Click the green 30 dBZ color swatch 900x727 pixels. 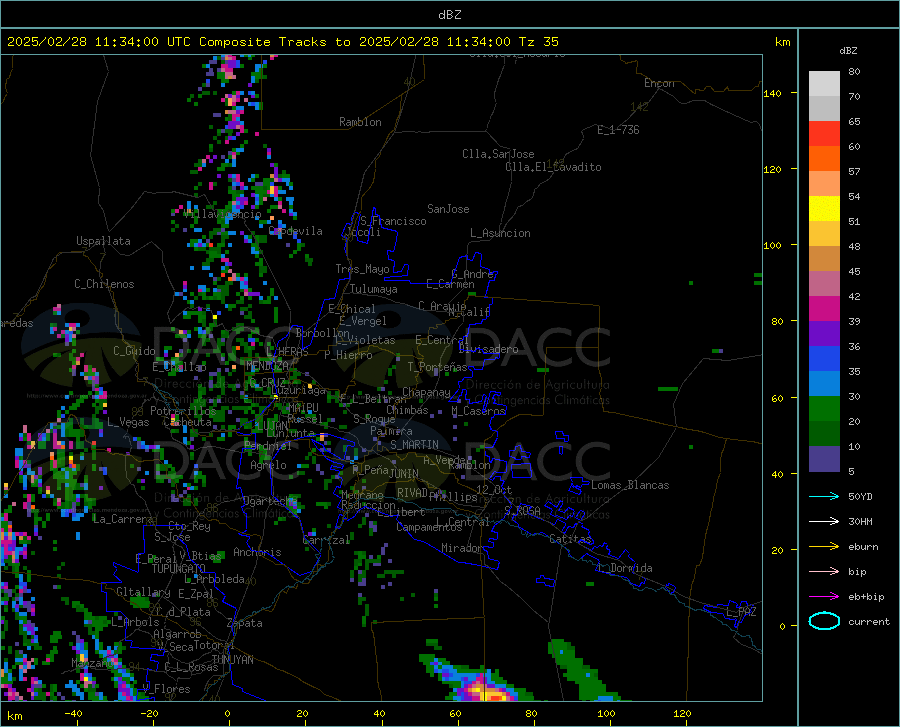[824, 409]
